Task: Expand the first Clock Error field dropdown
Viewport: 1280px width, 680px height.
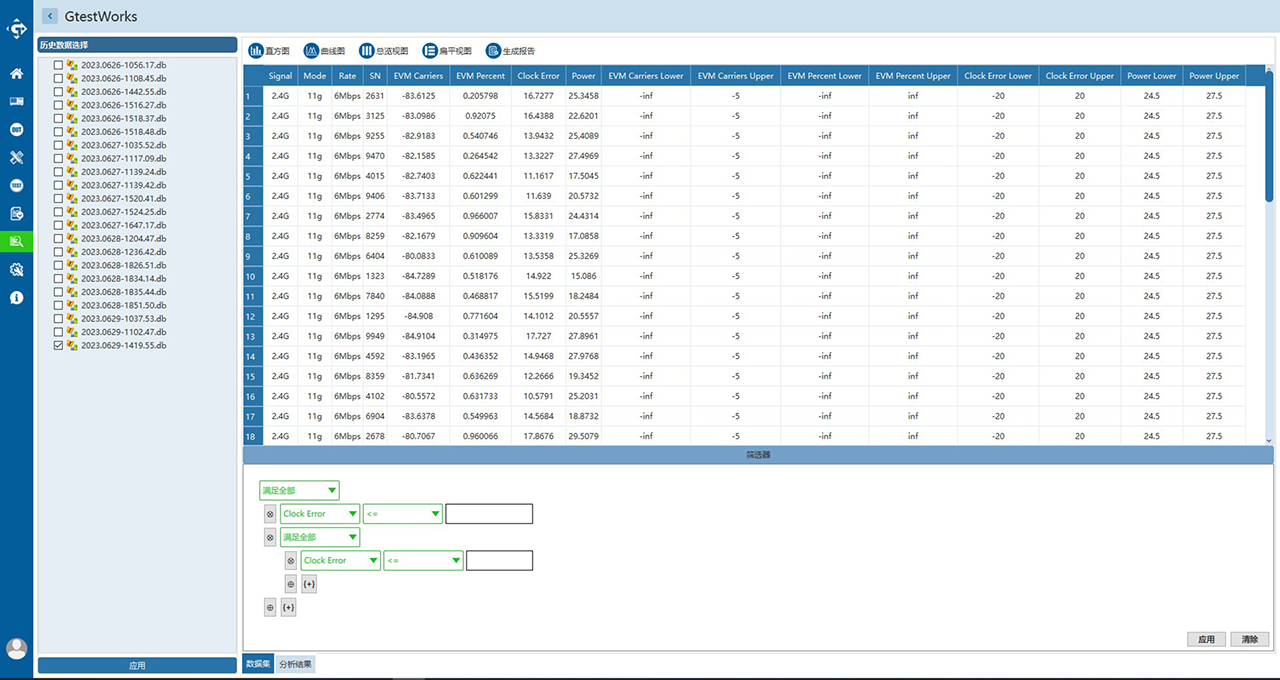Action: click(320, 514)
